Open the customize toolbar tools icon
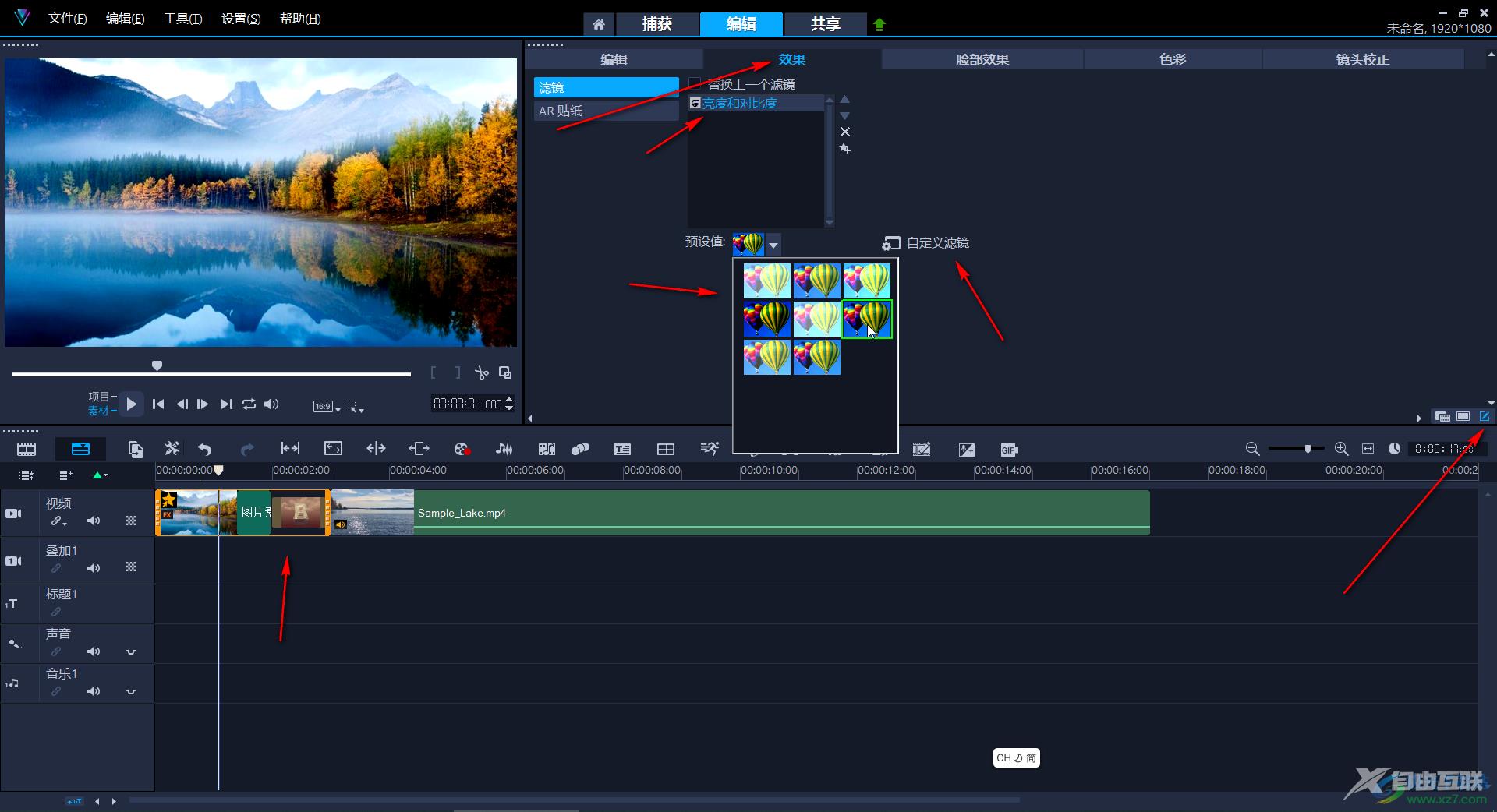Screen dimensions: 1497x812 [x=172, y=448]
